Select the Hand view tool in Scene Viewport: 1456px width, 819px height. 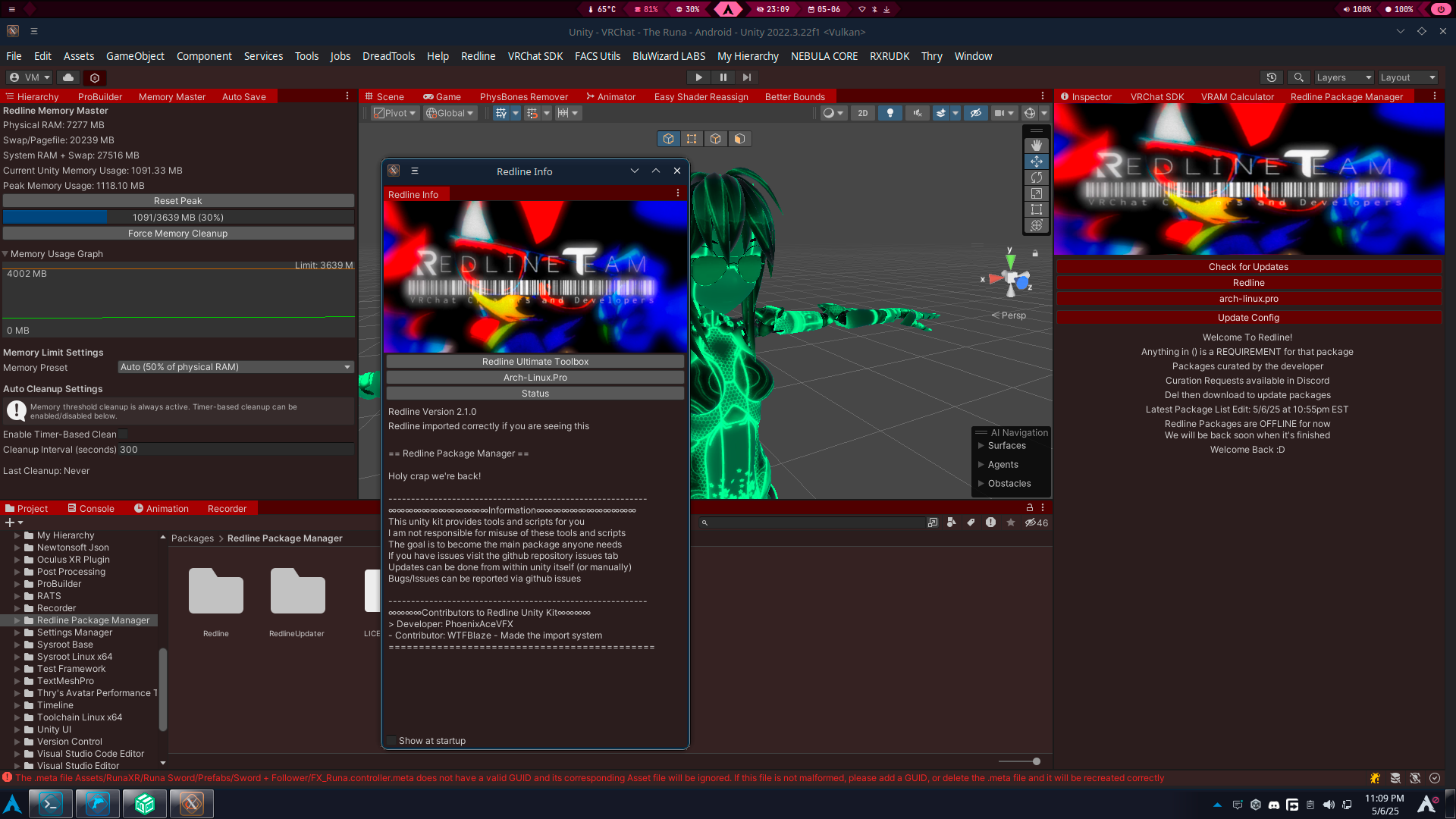tap(1036, 146)
